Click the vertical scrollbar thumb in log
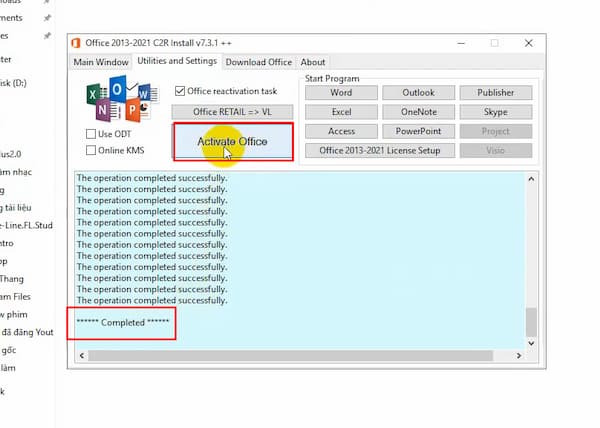The width and height of the screenshot is (600, 428). pyautogui.click(x=531, y=322)
